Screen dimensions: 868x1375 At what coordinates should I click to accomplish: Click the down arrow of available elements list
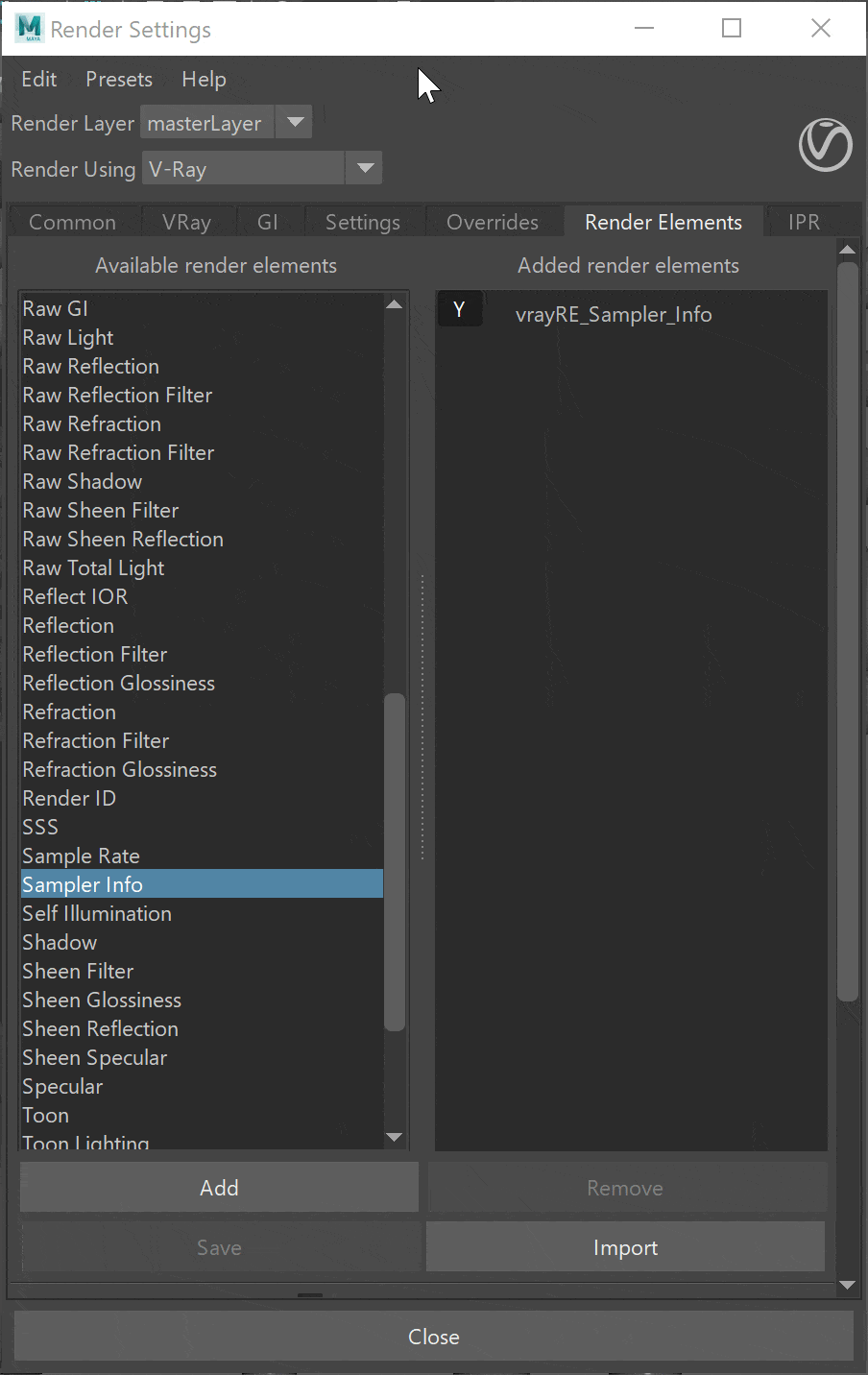tap(394, 1137)
